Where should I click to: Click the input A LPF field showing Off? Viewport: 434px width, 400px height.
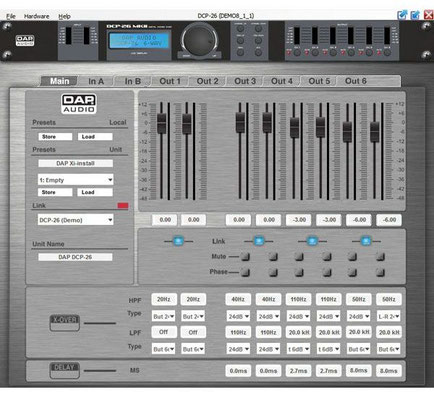[x=163, y=332]
